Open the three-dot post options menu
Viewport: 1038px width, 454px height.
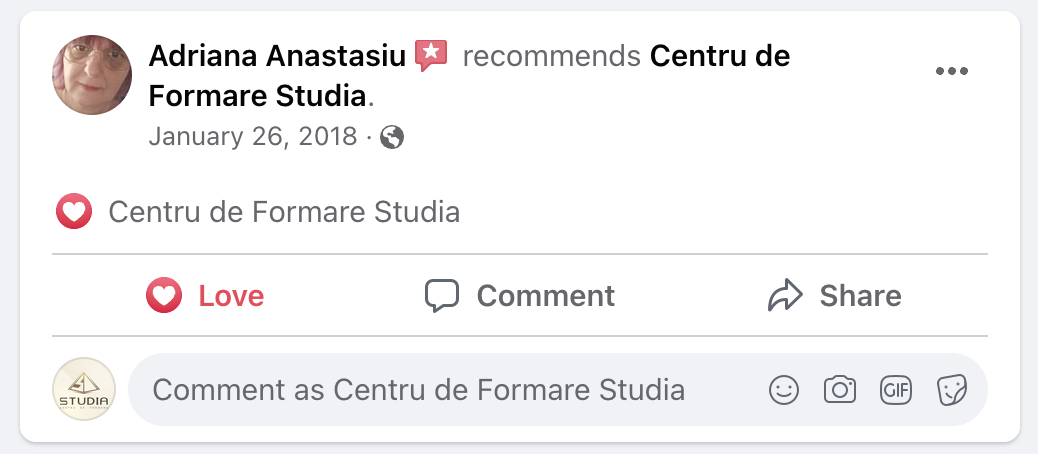click(x=951, y=71)
